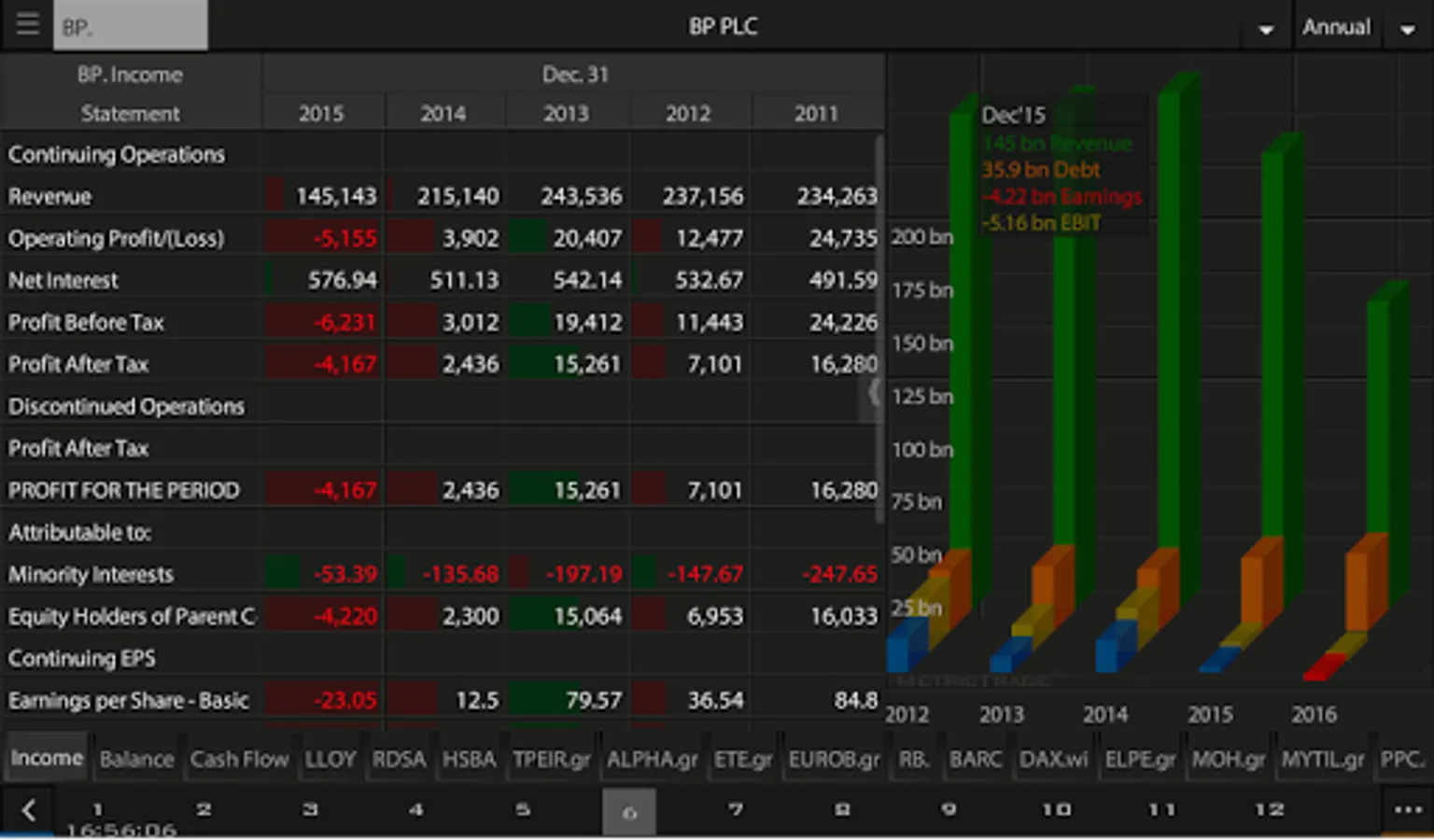Open the ALPHA.gr ticker tab

[652, 759]
